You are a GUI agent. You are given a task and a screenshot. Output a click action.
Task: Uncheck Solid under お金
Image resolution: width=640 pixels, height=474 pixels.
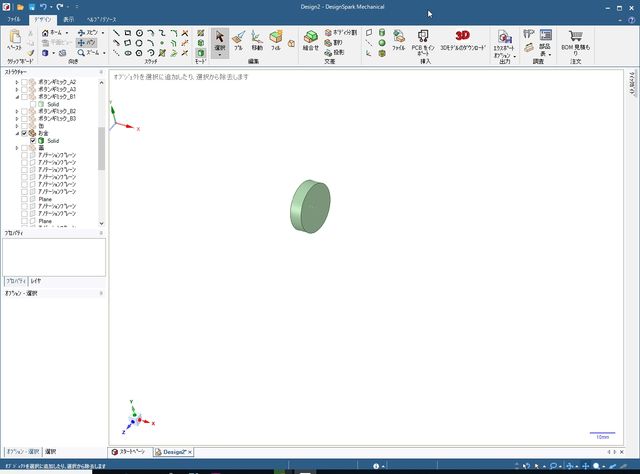click(33, 140)
